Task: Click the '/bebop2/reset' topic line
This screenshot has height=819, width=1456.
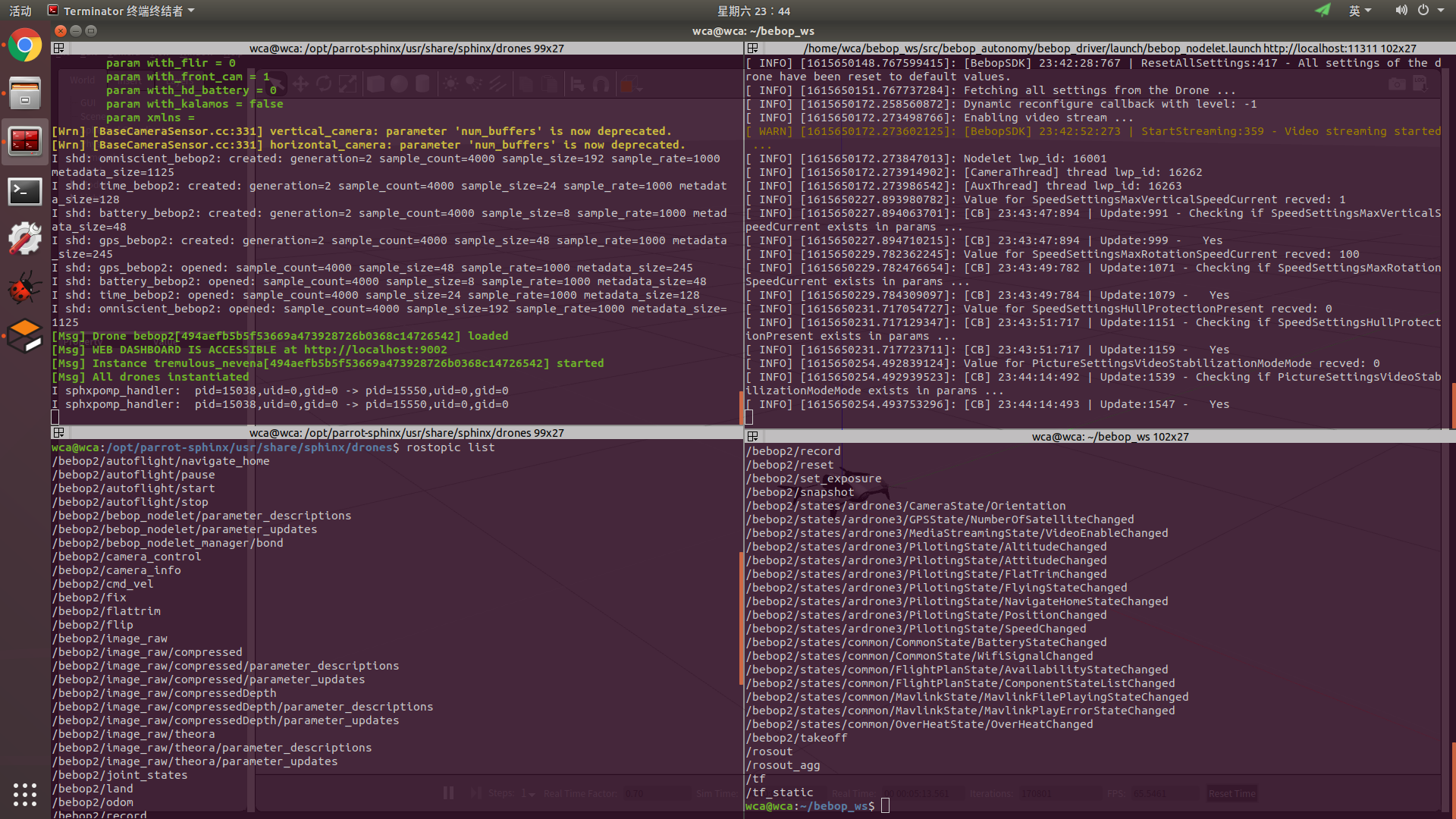Action: pos(789,465)
